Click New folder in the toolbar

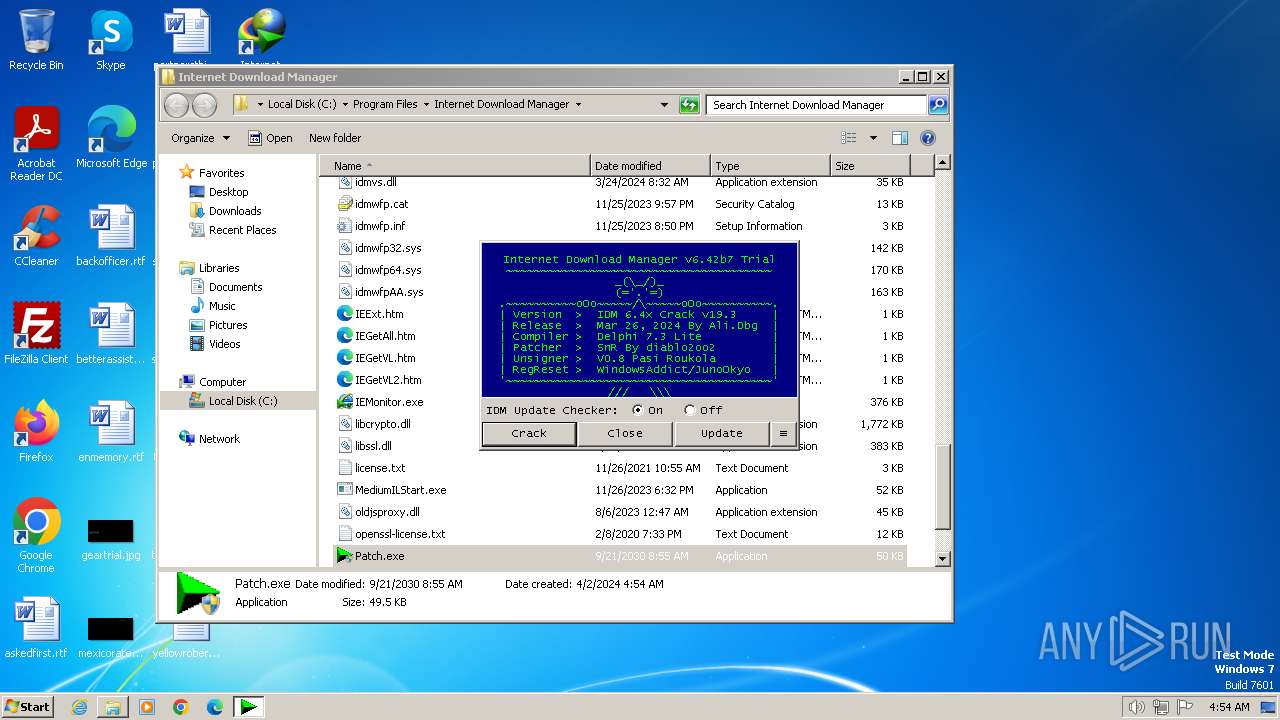[x=335, y=138]
